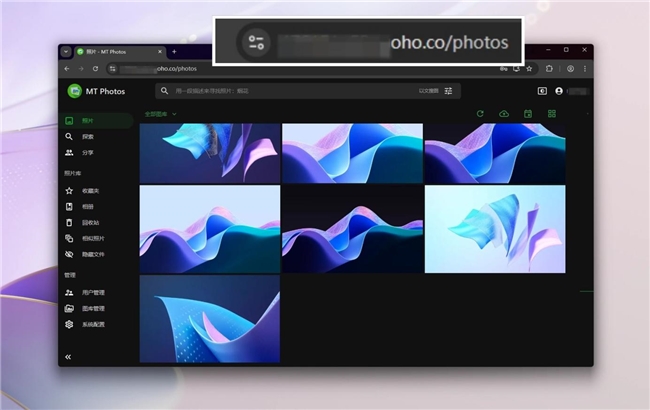Viewport: 650px width, 410px height.
Task: Open the browser tab list dropdown arrow
Action: click(66, 51)
